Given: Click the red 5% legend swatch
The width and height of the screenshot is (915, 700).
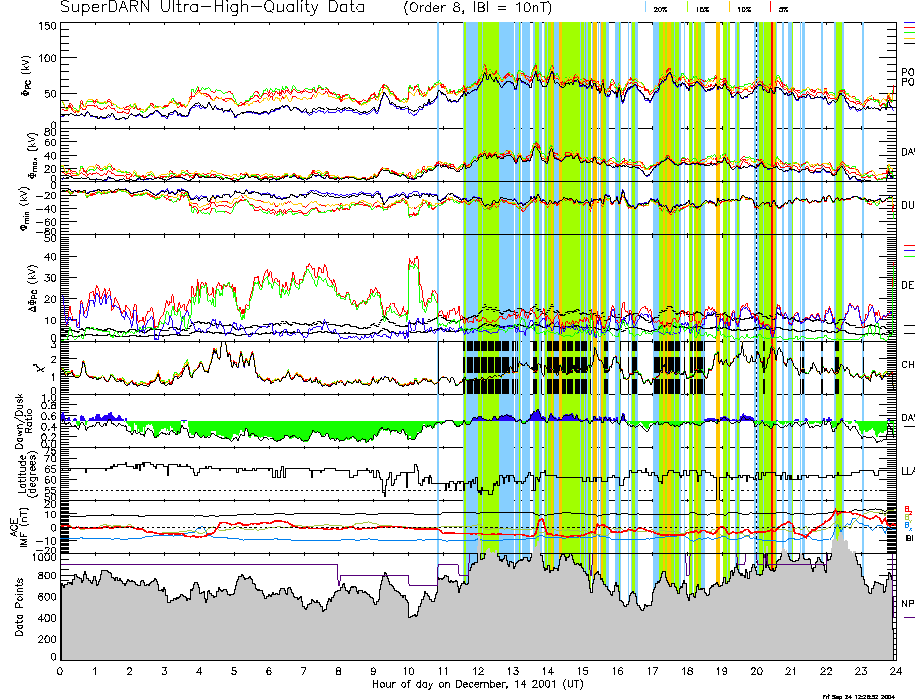Looking at the screenshot, I should 771,8.
